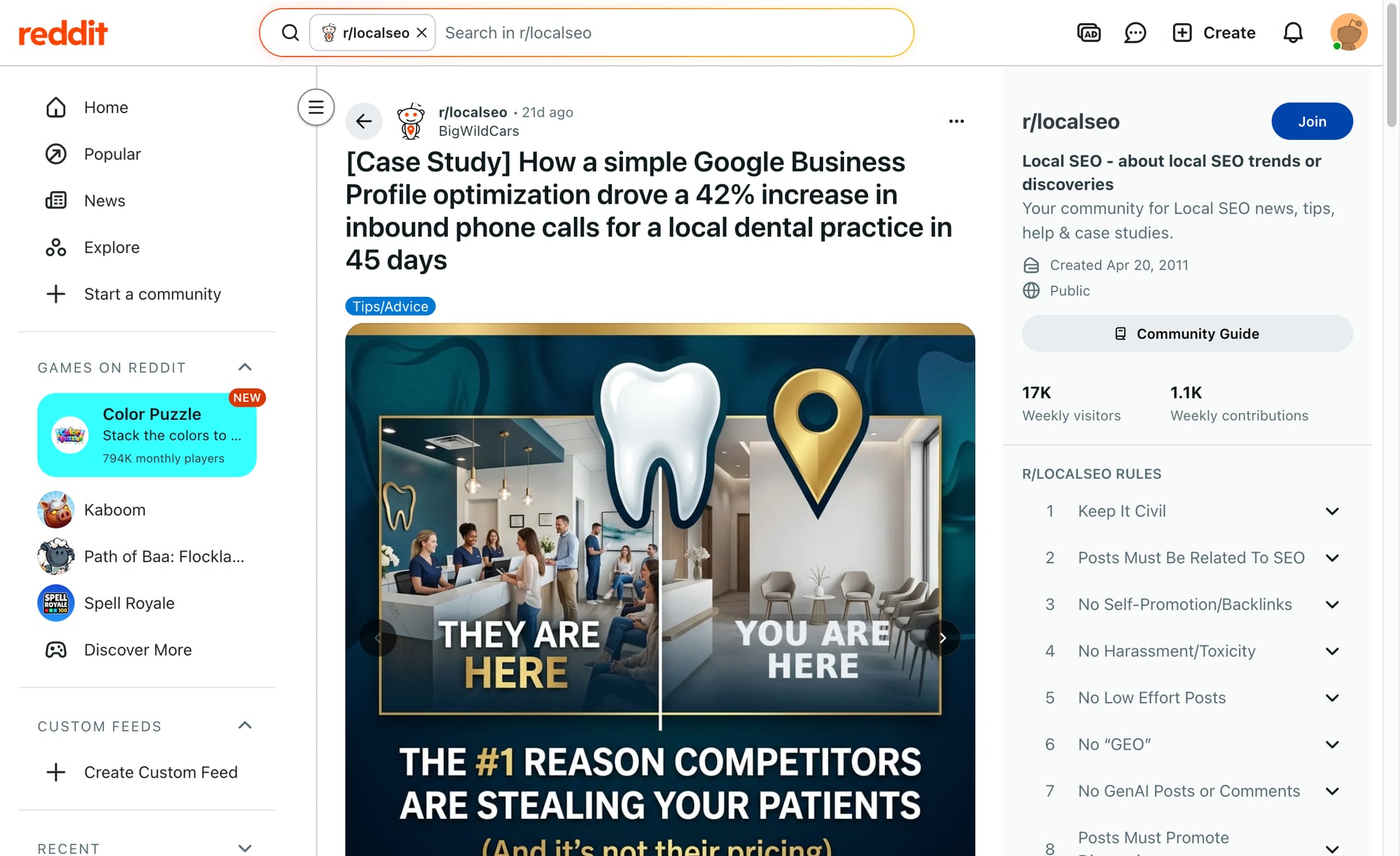
Task: Collapse the Games on Reddit section
Action: (x=244, y=367)
